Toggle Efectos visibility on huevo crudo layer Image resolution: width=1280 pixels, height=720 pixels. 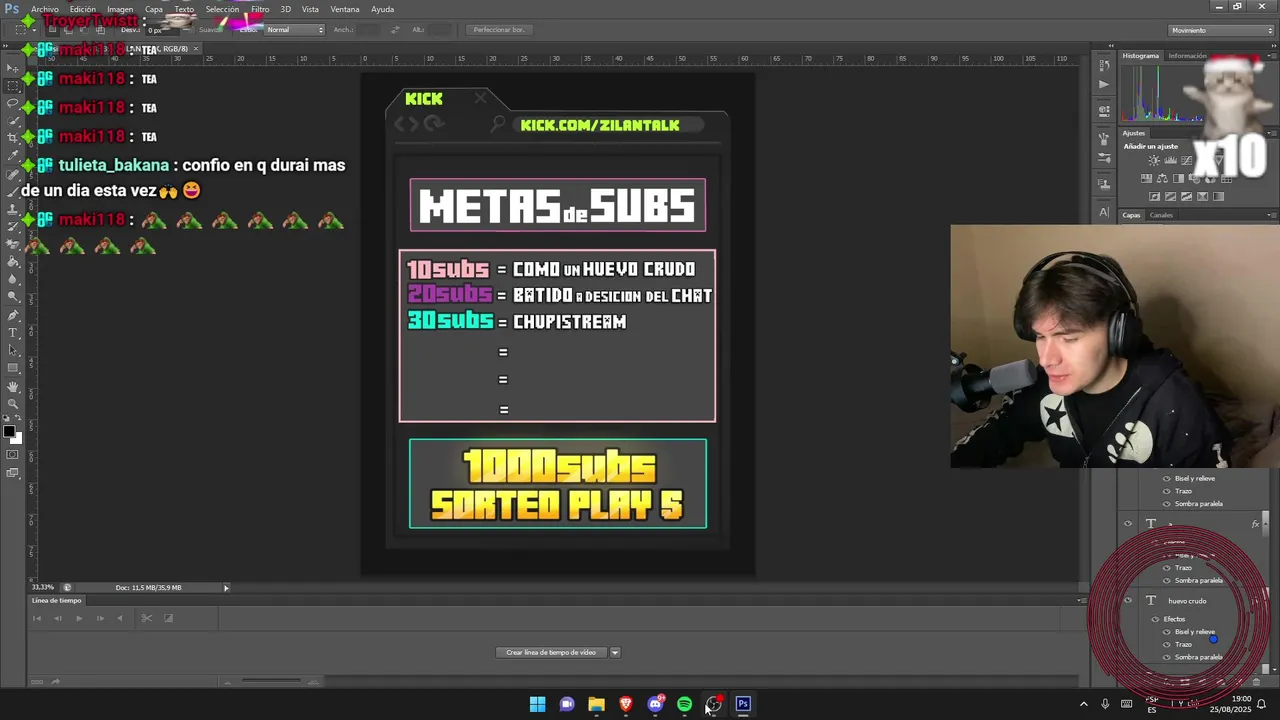[1155, 619]
